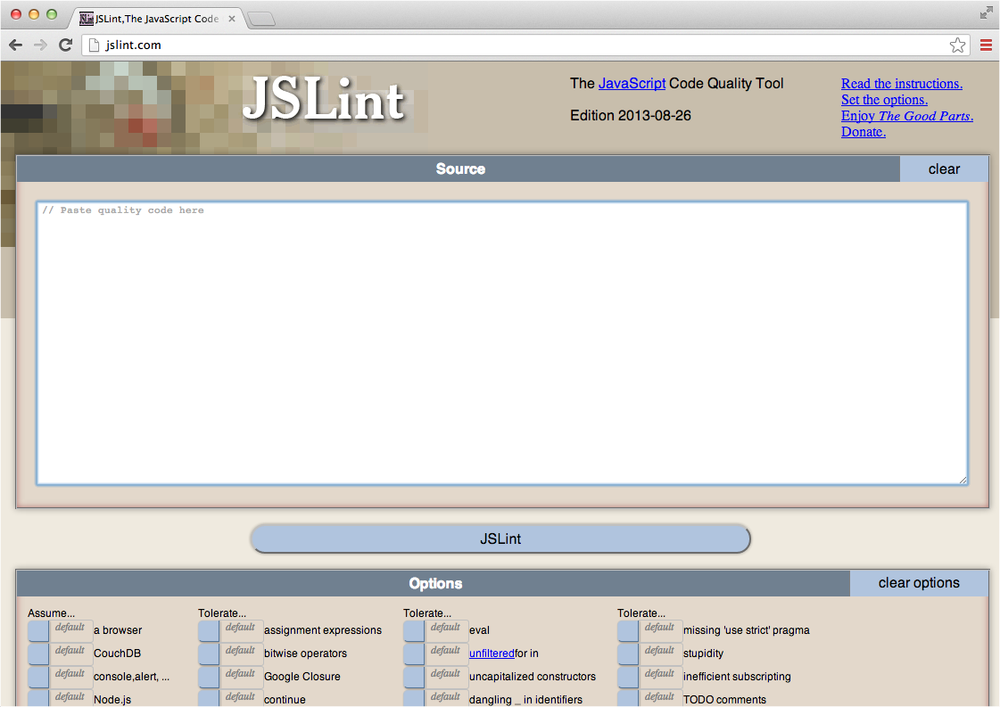Enable the 'stupidity' tolerate checkbox
This screenshot has width=1000, height=707.
[627, 653]
